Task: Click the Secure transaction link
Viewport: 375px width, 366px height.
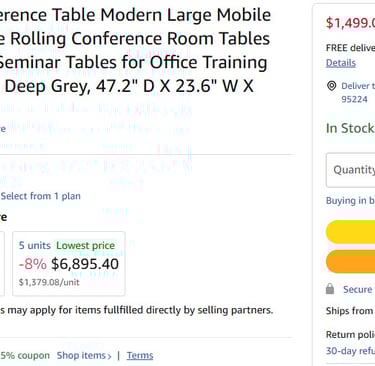Action: point(359,289)
